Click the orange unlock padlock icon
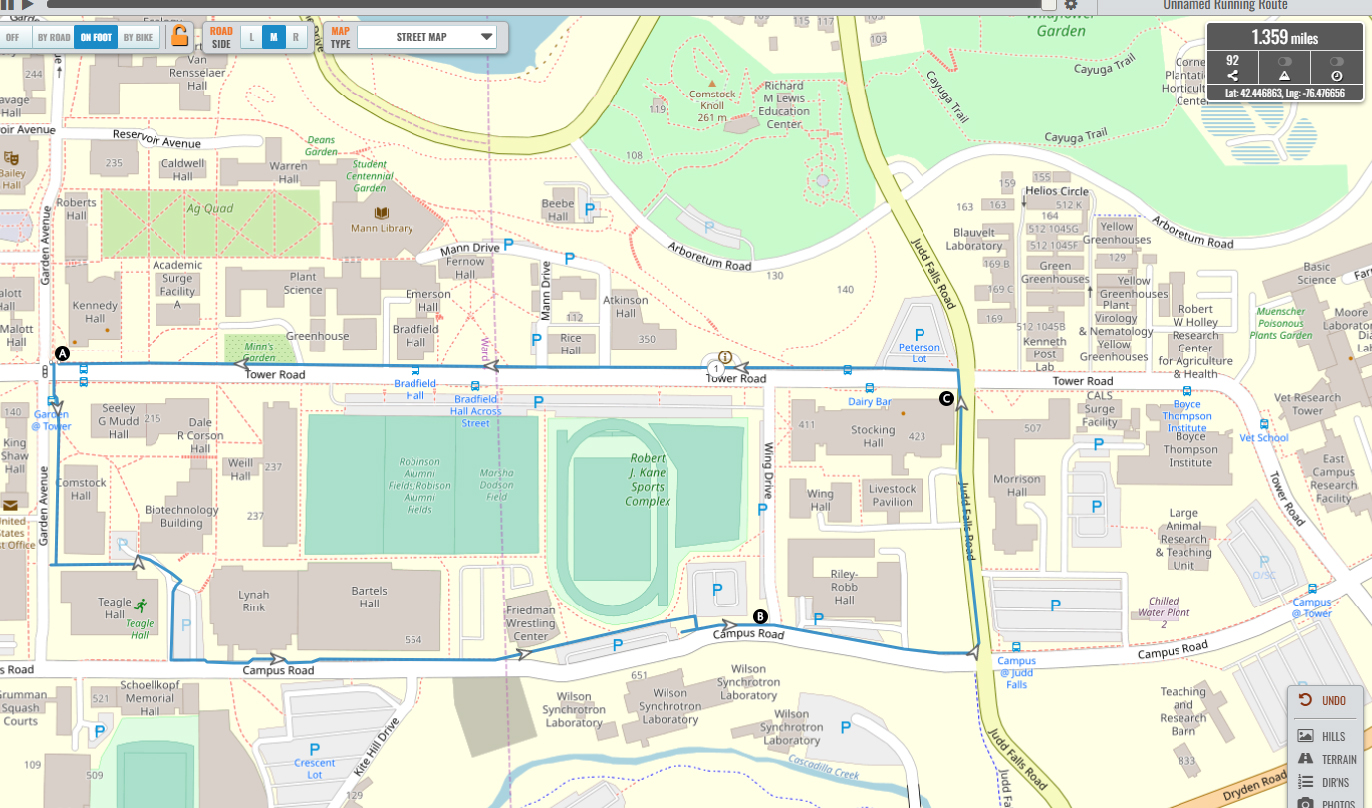The image size is (1372, 808). point(179,37)
